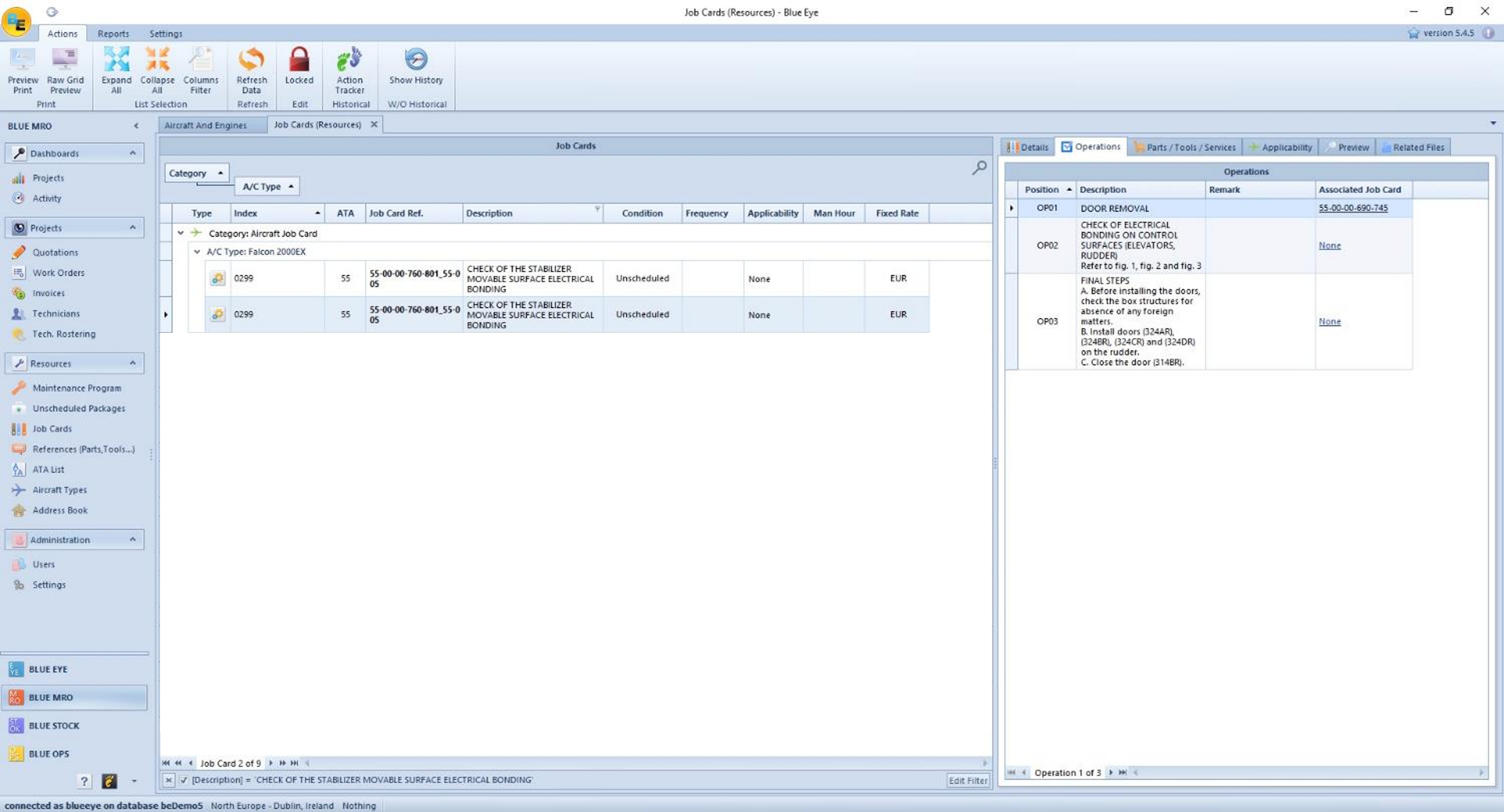The height and width of the screenshot is (812, 1504).
Task: Open Aircraft Types
Action: (60, 491)
